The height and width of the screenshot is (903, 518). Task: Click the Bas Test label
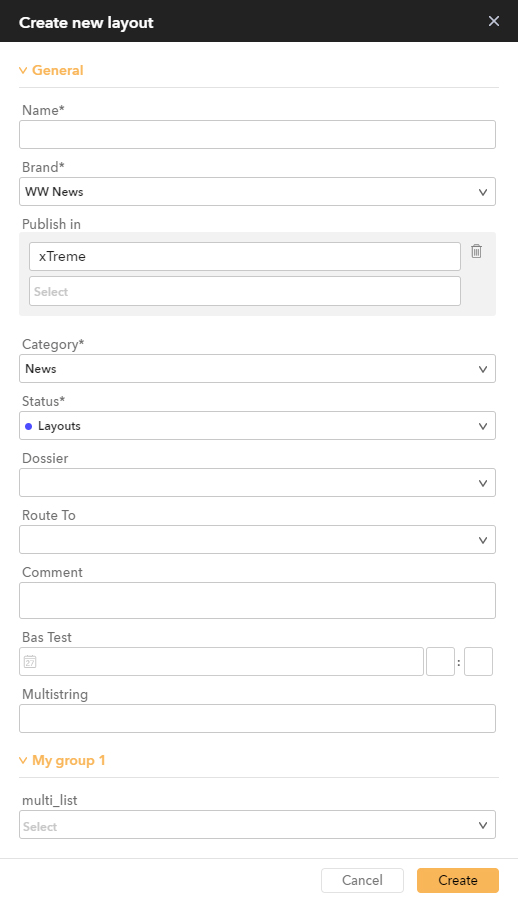47,637
